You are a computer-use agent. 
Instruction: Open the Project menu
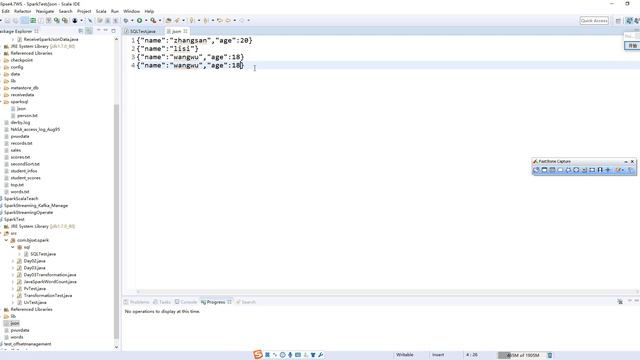[84, 11]
